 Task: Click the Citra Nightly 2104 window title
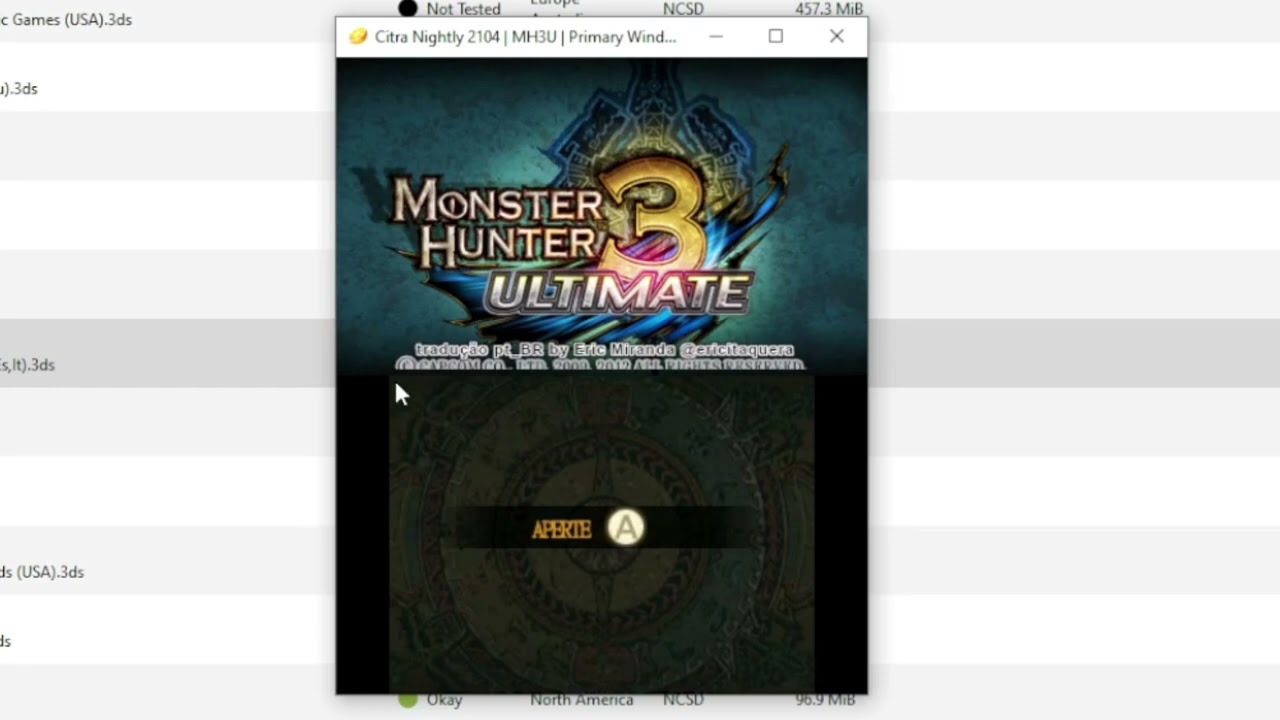coord(526,37)
